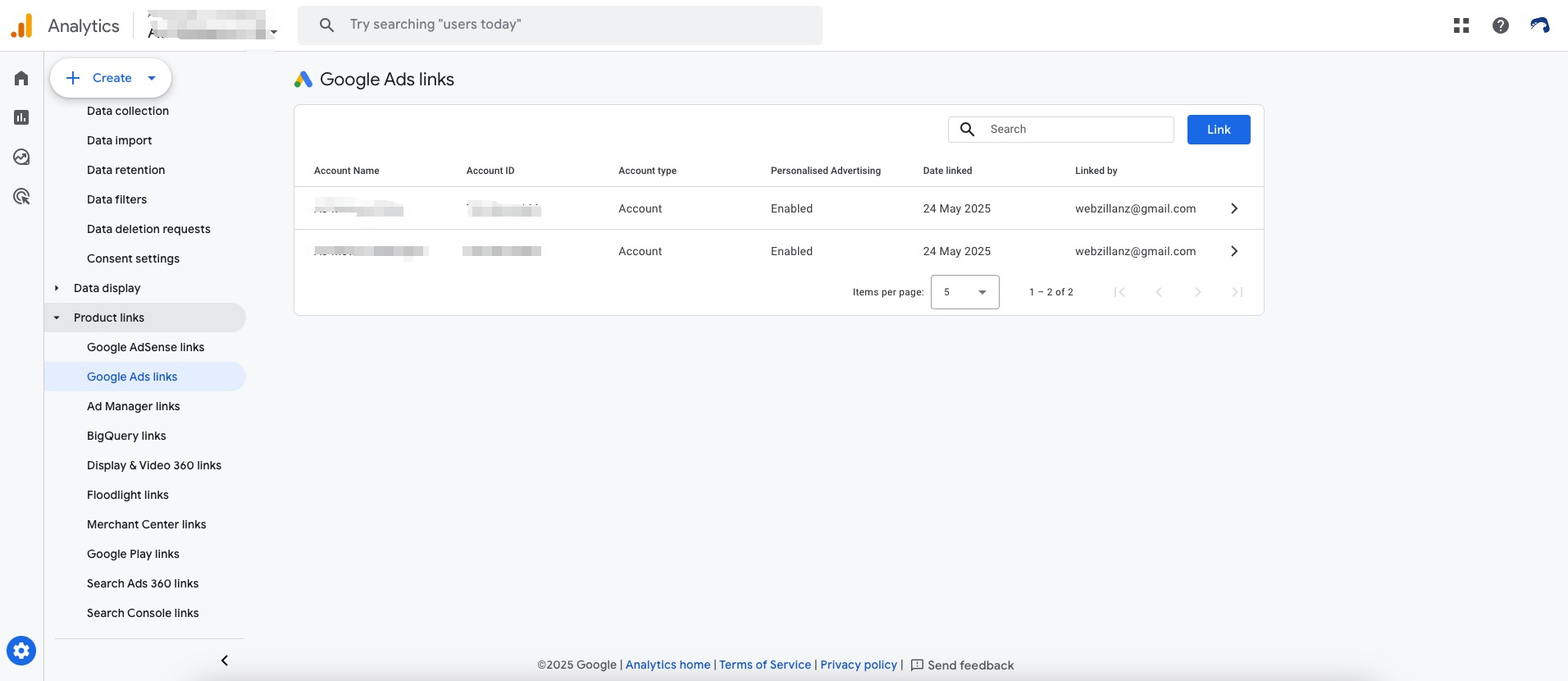
Task: Open the Home icon in the left rail
Action: click(x=21, y=78)
